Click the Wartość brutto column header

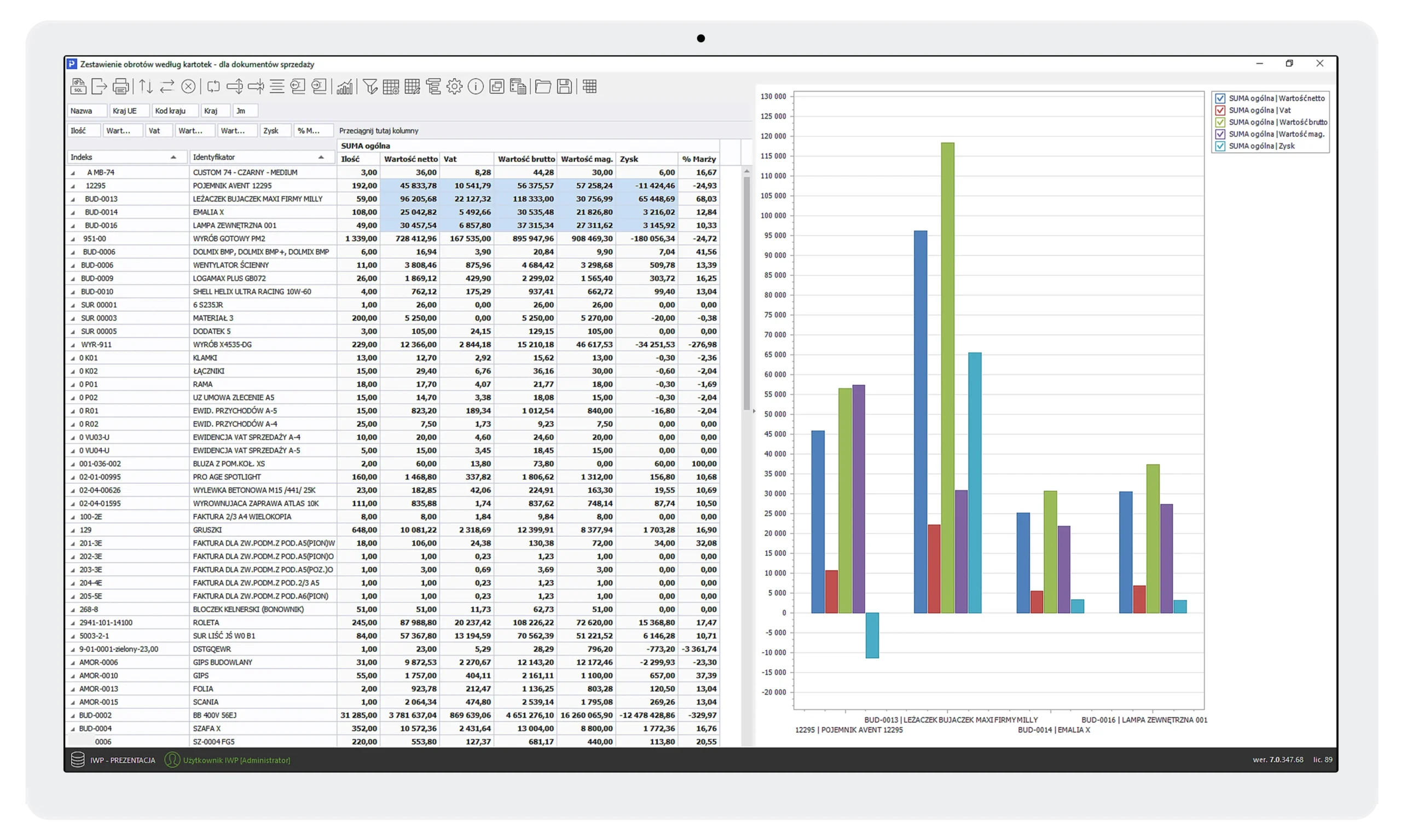pos(525,159)
